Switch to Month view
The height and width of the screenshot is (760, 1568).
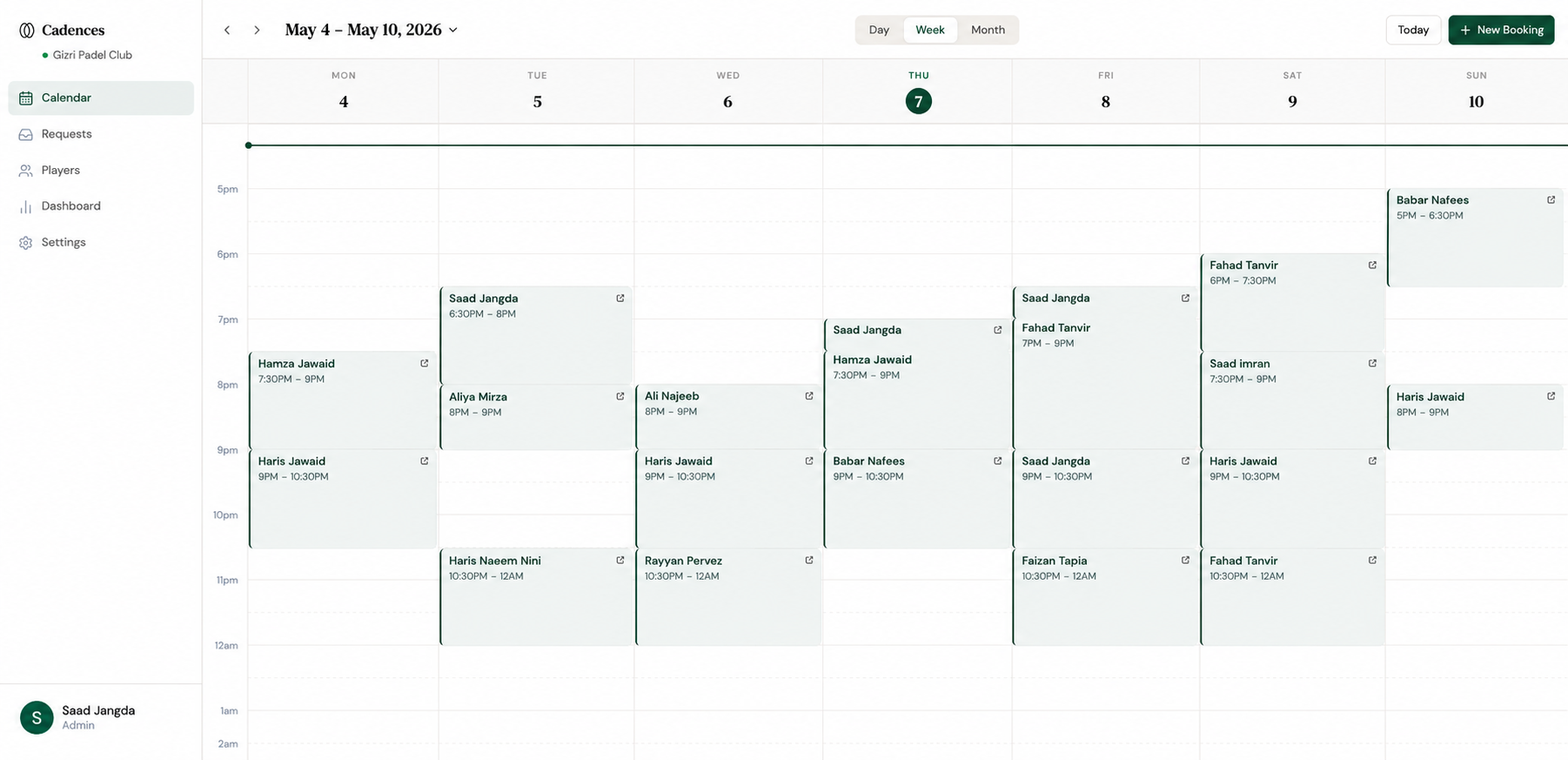click(x=988, y=30)
